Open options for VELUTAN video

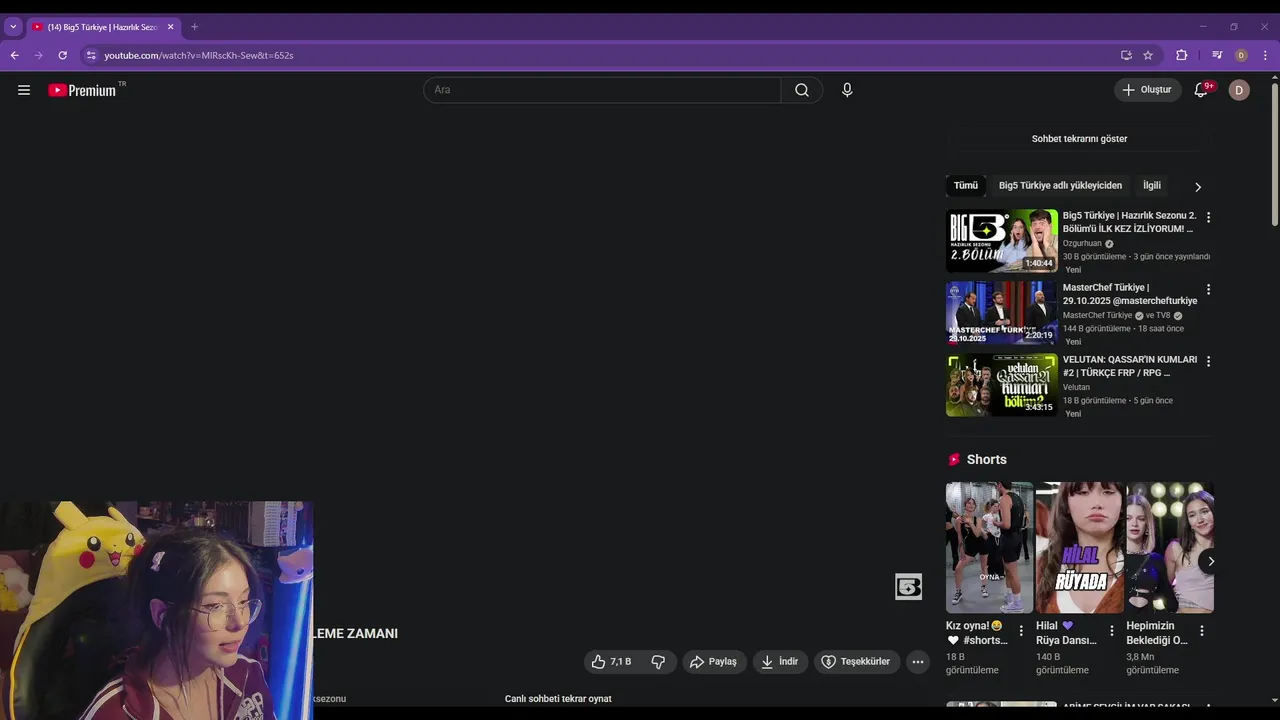(1208, 361)
